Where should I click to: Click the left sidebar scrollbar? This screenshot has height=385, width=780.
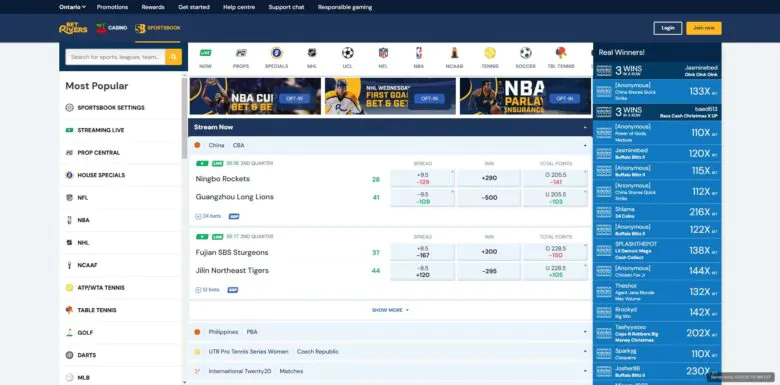coord(185,119)
